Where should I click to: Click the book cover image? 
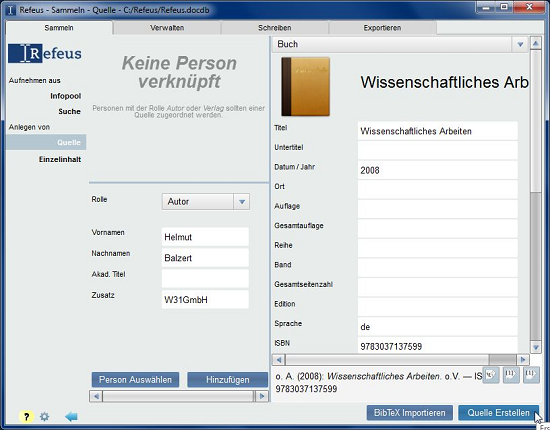(306, 87)
